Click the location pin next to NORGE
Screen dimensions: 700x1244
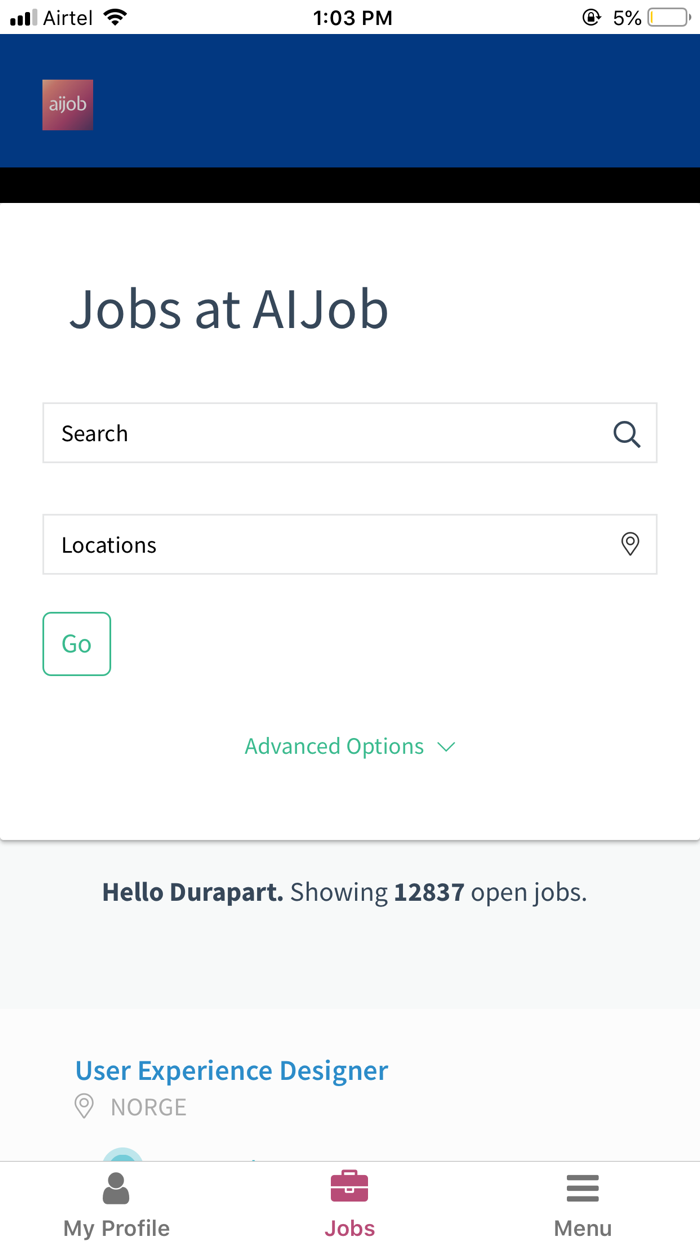pos(84,1106)
